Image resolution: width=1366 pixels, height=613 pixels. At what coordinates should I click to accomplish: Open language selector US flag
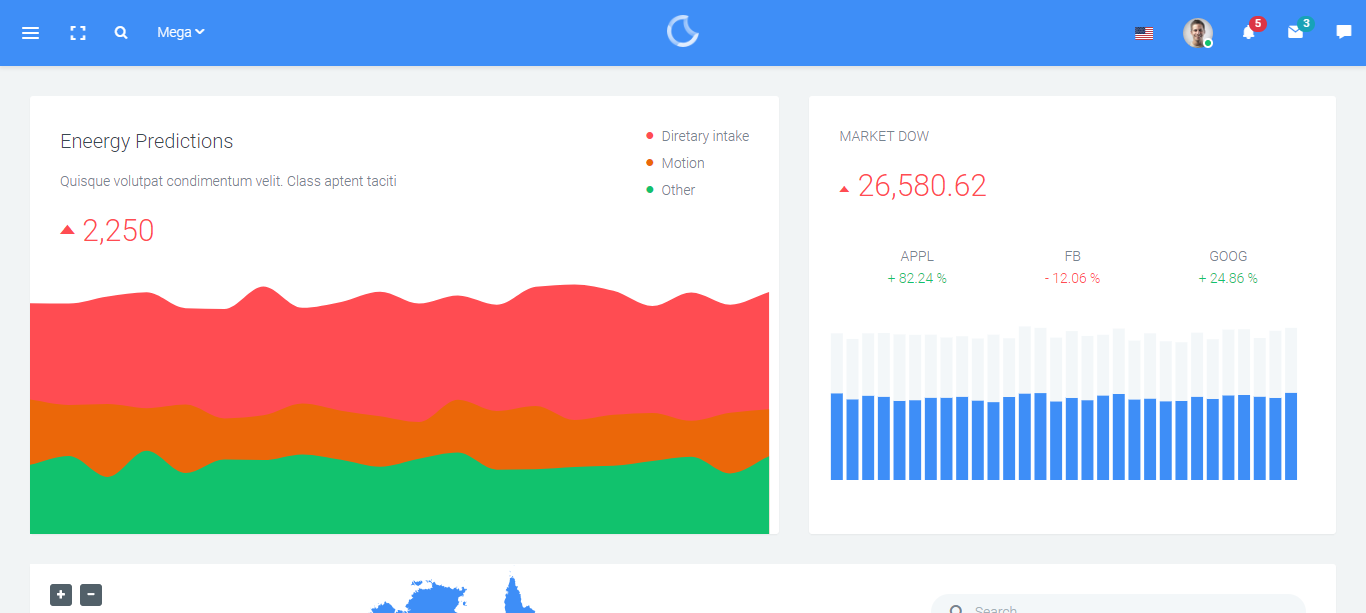(1144, 33)
